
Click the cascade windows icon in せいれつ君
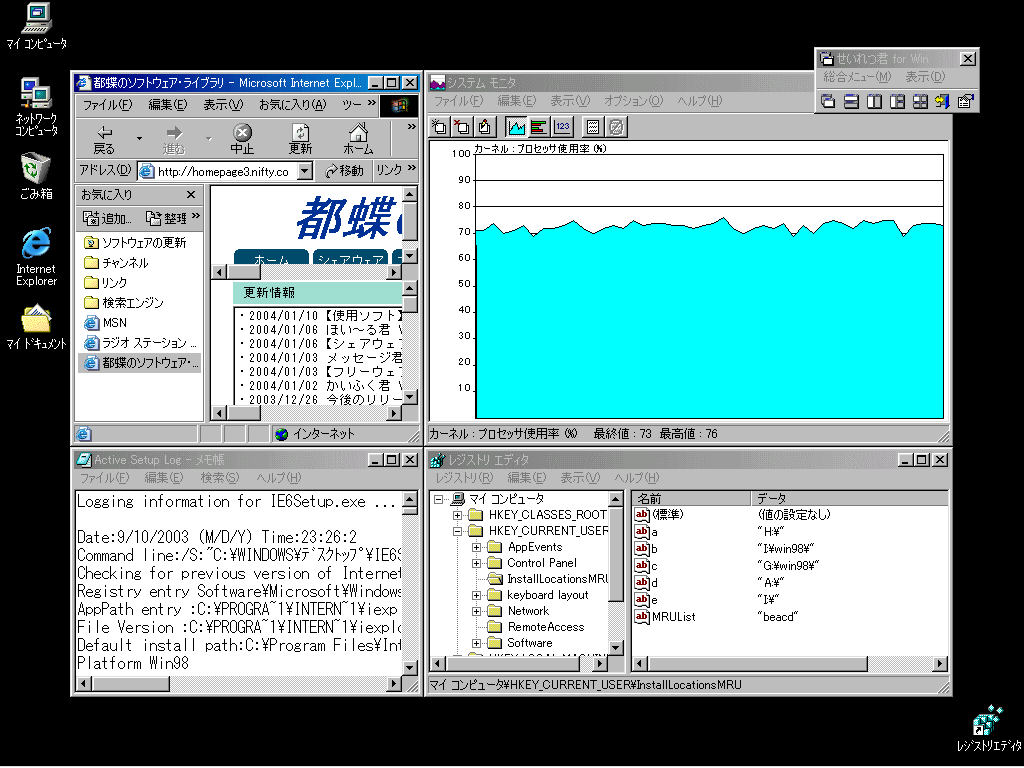coord(829,101)
